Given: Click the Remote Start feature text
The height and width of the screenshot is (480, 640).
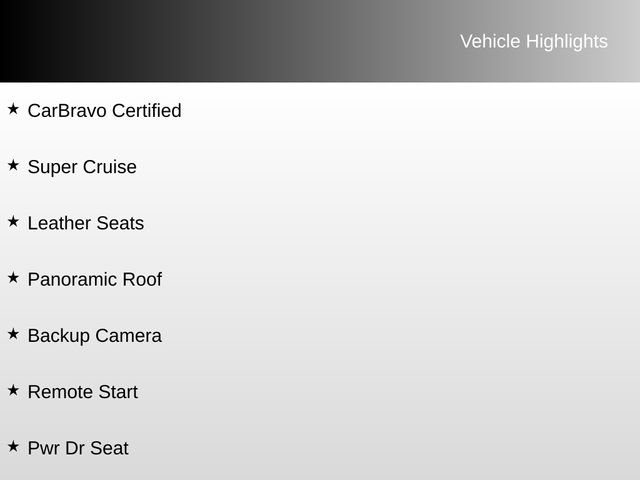Looking at the screenshot, I should point(83,392).
